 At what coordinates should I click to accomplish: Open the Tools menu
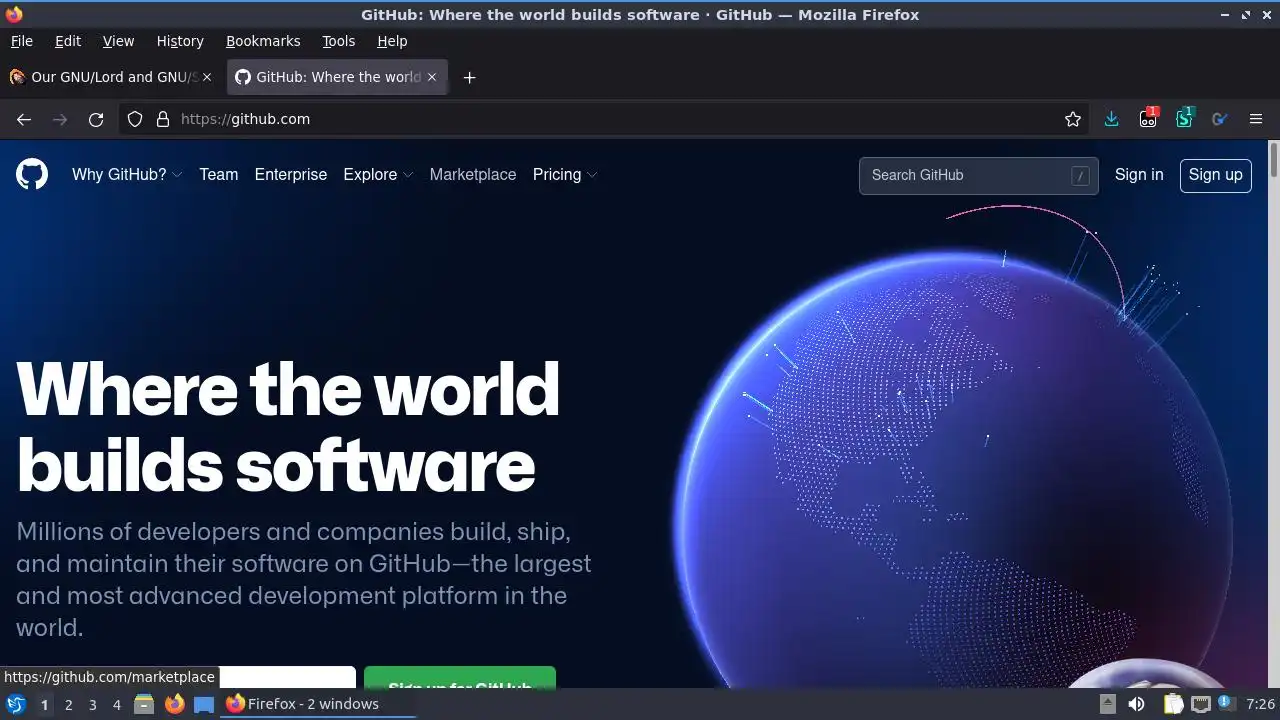(338, 41)
